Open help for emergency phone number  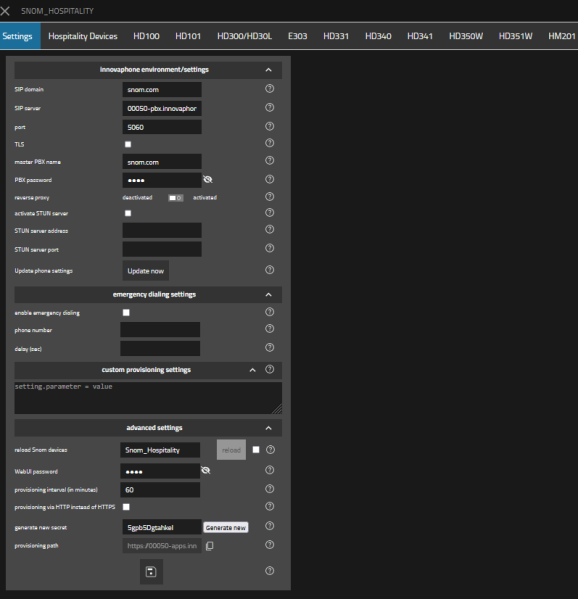[269, 329]
